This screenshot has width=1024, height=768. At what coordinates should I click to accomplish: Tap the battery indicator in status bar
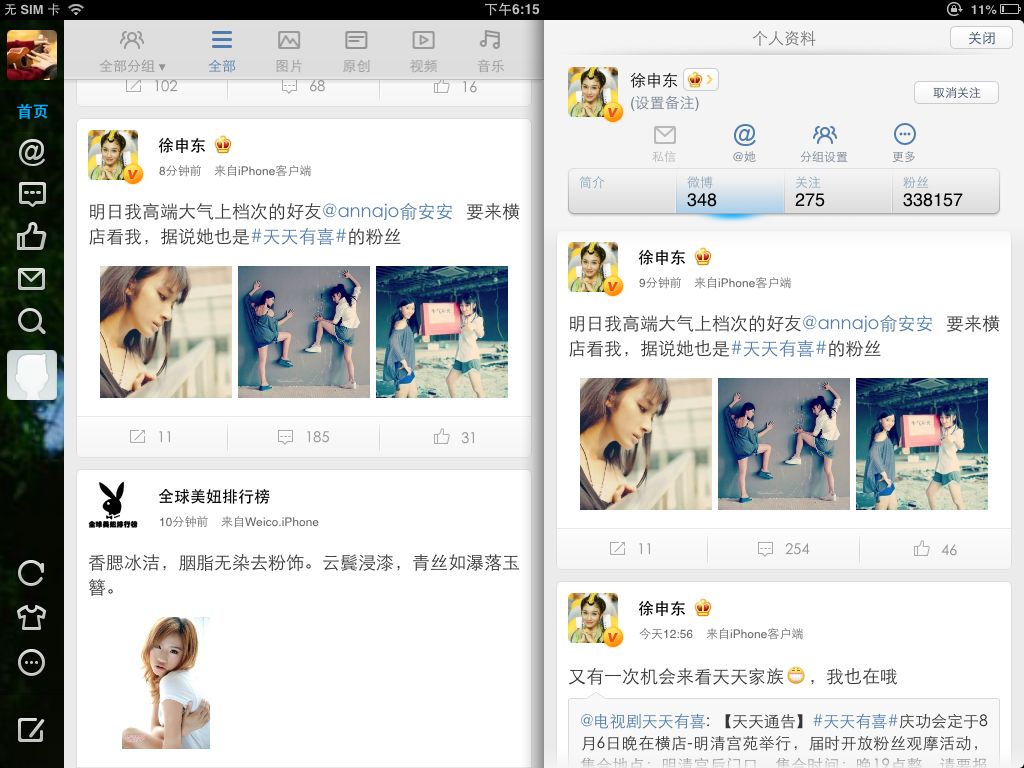[1010, 9]
